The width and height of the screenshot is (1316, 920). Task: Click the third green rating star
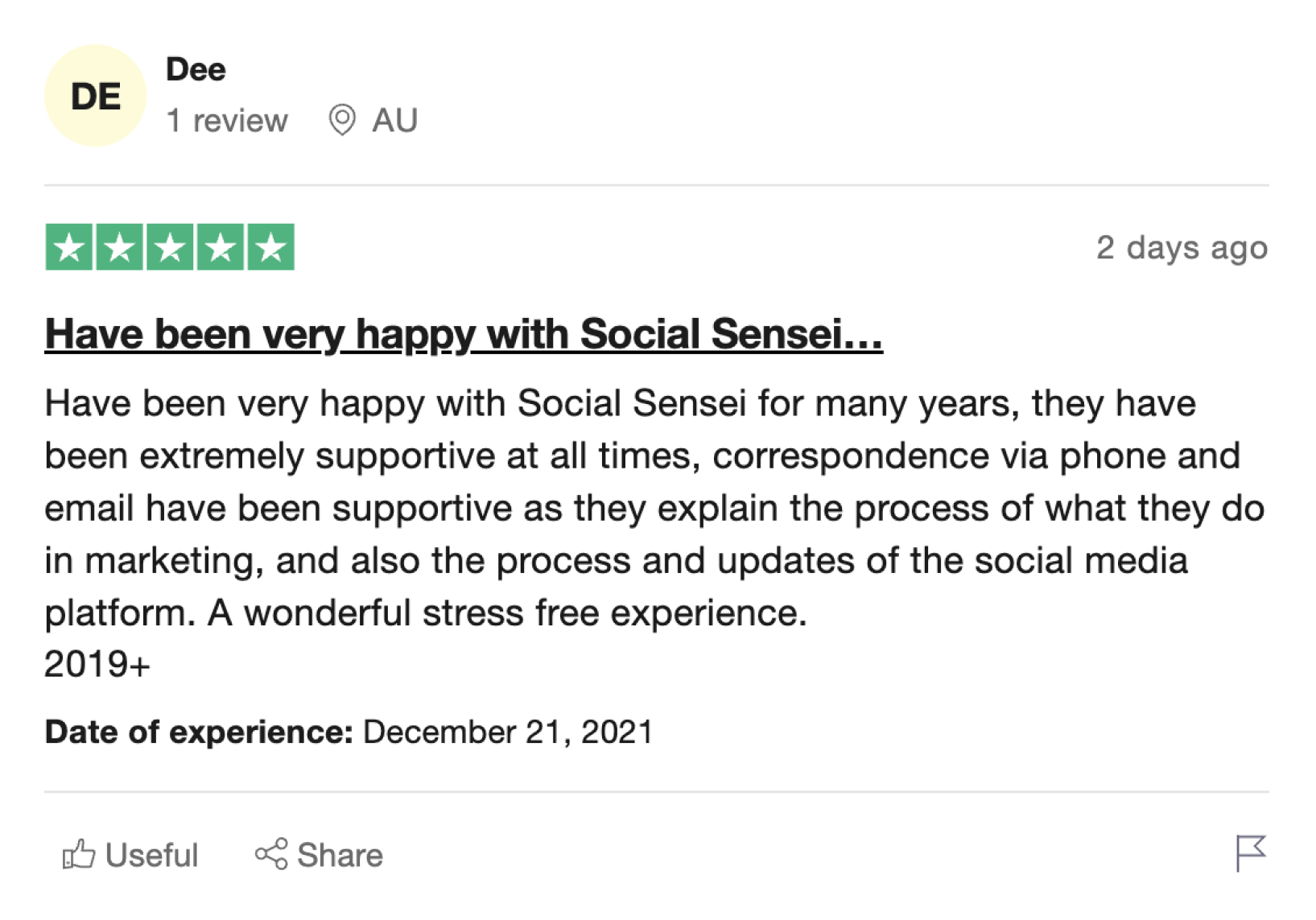point(170,247)
